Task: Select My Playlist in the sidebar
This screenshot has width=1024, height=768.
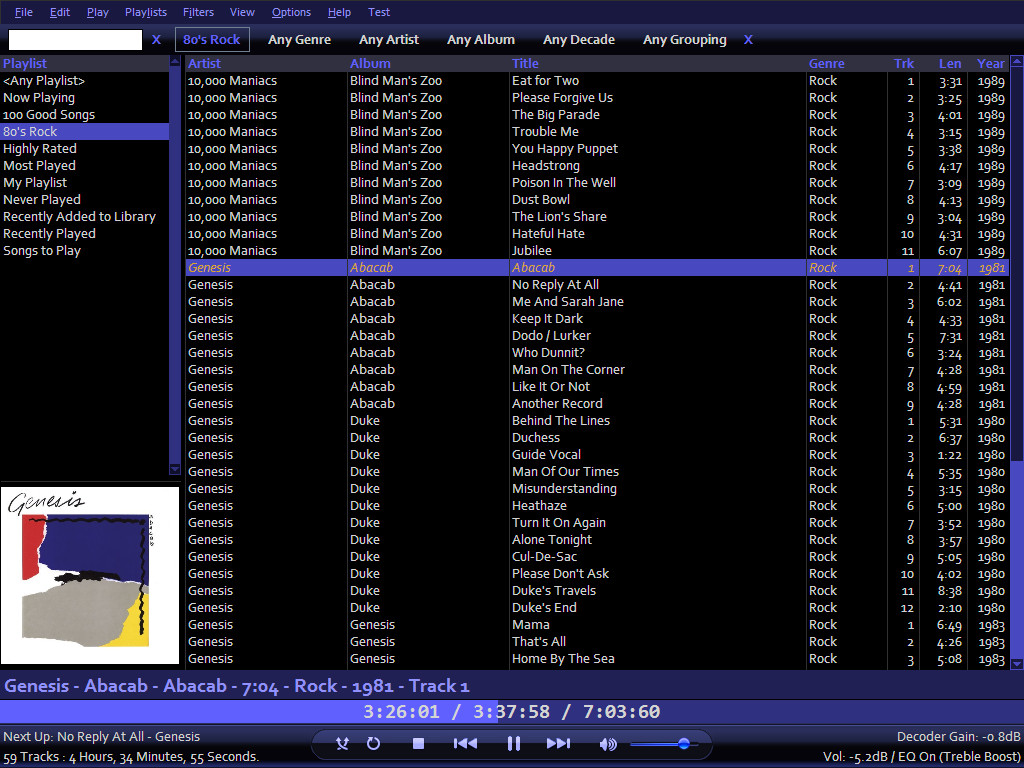Action: [84, 182]
